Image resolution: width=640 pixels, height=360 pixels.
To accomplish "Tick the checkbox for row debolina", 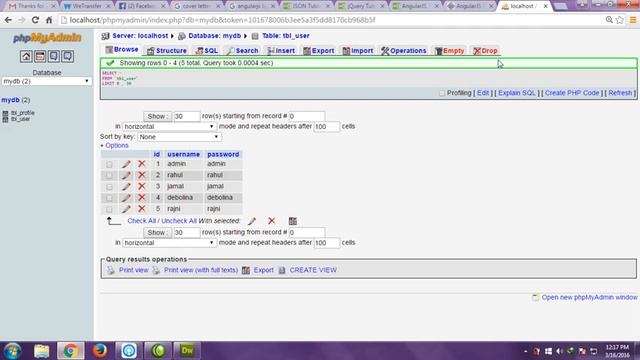I will (109, 198).
